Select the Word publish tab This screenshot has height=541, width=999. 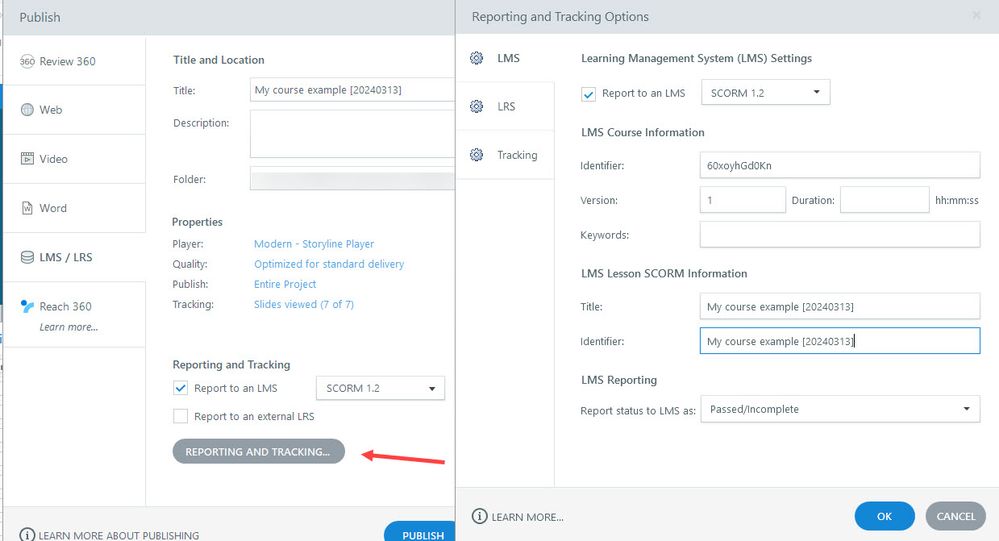(x=74, y=208)
